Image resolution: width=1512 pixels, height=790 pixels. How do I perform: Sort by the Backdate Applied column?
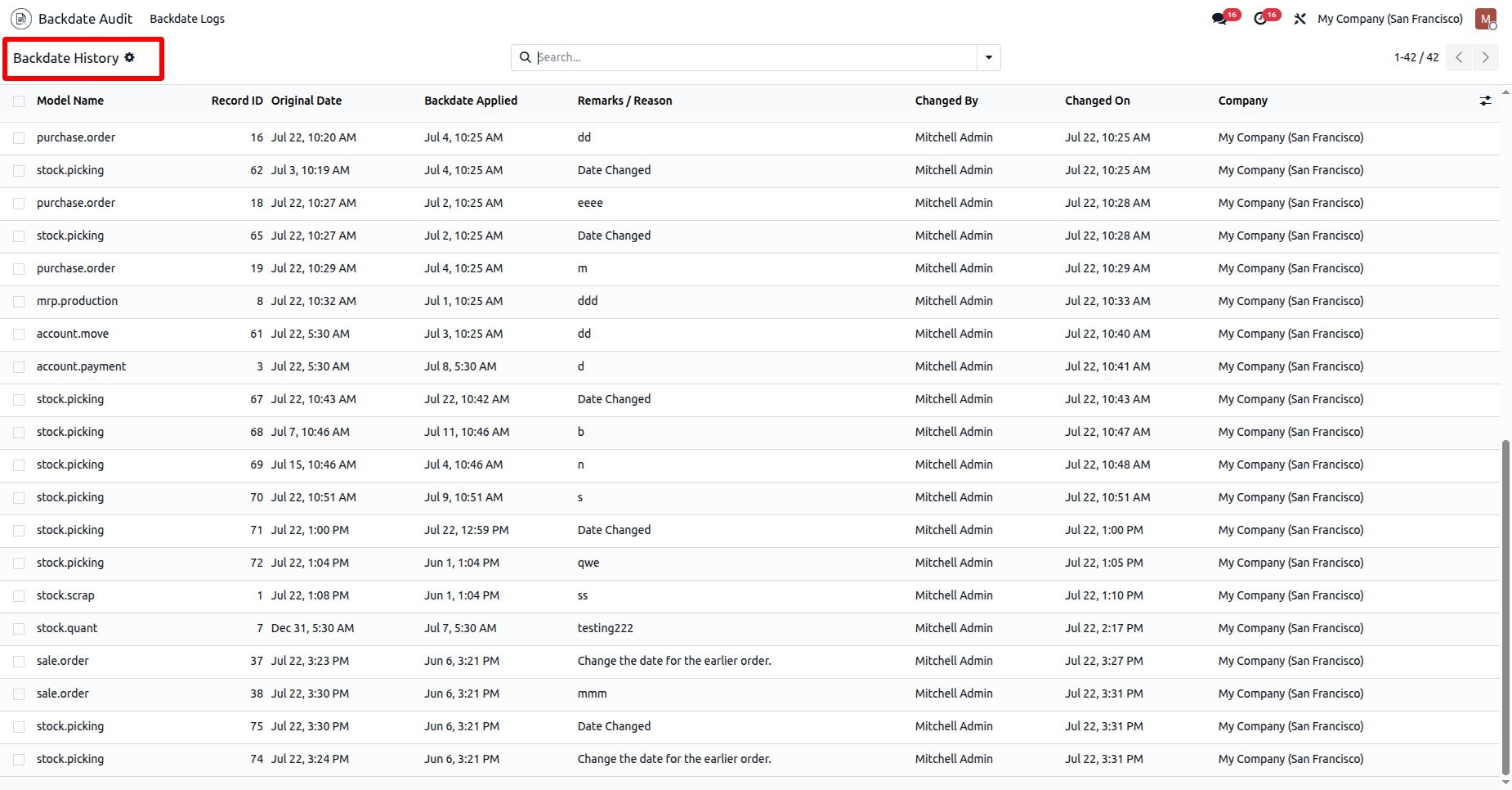pos(471,101)
